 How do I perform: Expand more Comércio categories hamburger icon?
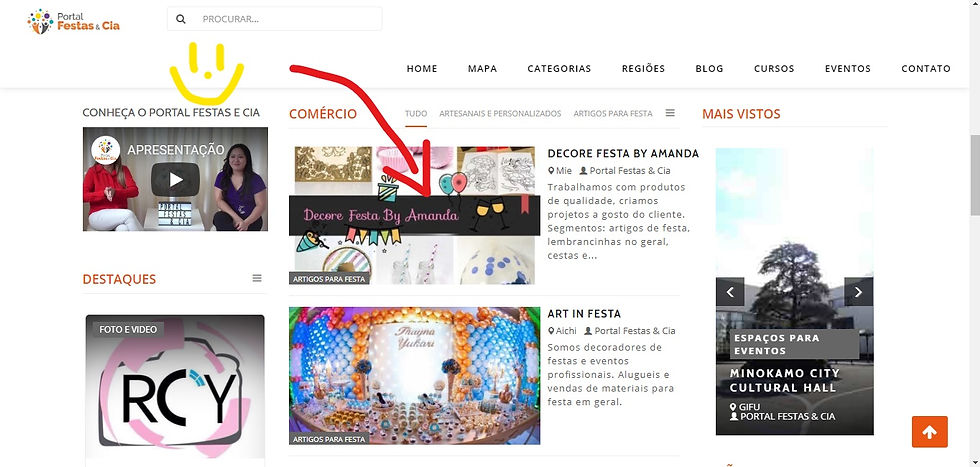670,113
